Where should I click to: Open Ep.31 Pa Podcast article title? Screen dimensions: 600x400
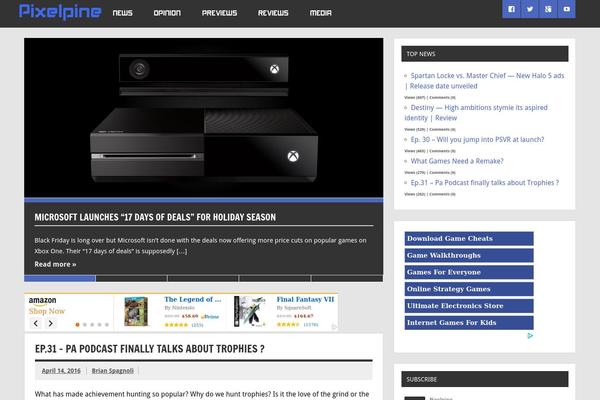point(150,349)
